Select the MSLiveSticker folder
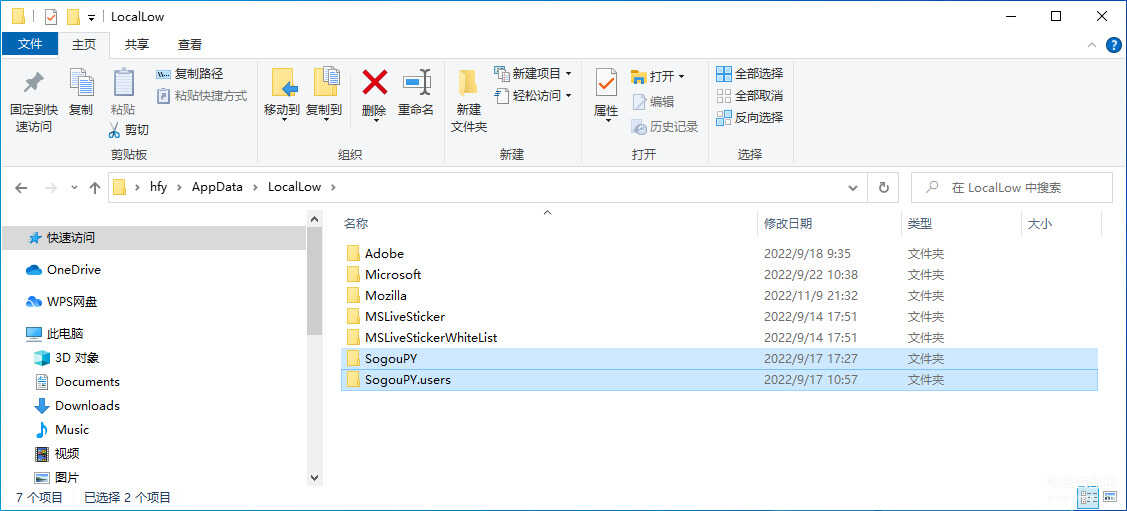Image resolution: width=1127 pixels, height=511 pixels. pyautogui.click(x=719, y=316)
